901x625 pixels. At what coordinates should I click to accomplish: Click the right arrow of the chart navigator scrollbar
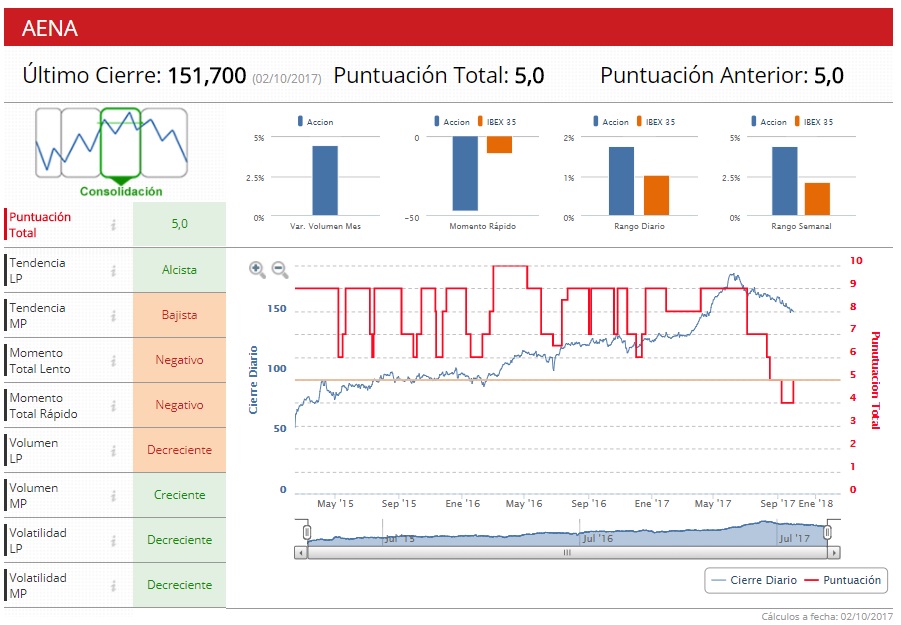click(x=834, y=553)
